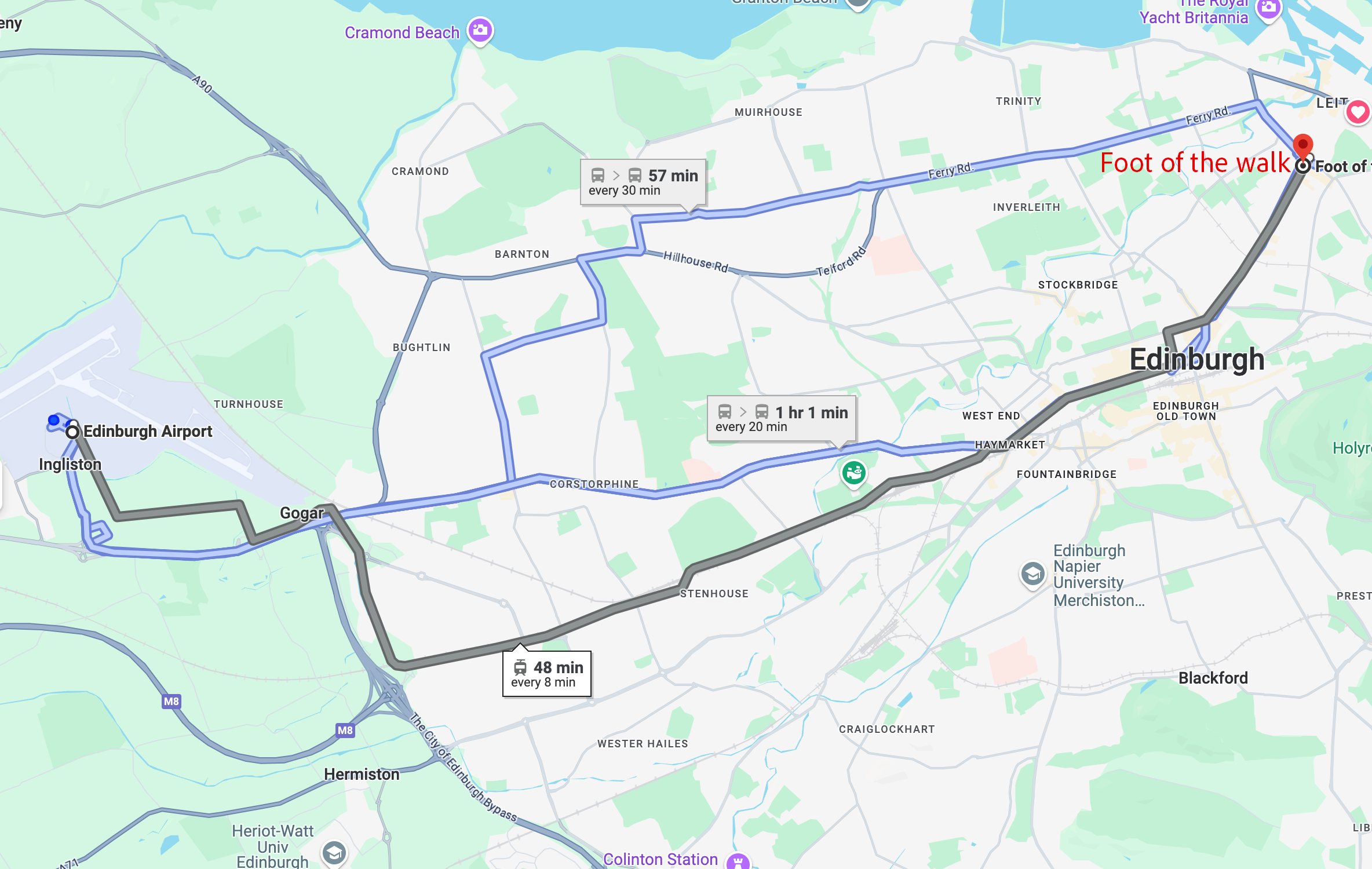Click the Cramond Beach camera pin icon
1372x869 pixels.
pos(480,31)
